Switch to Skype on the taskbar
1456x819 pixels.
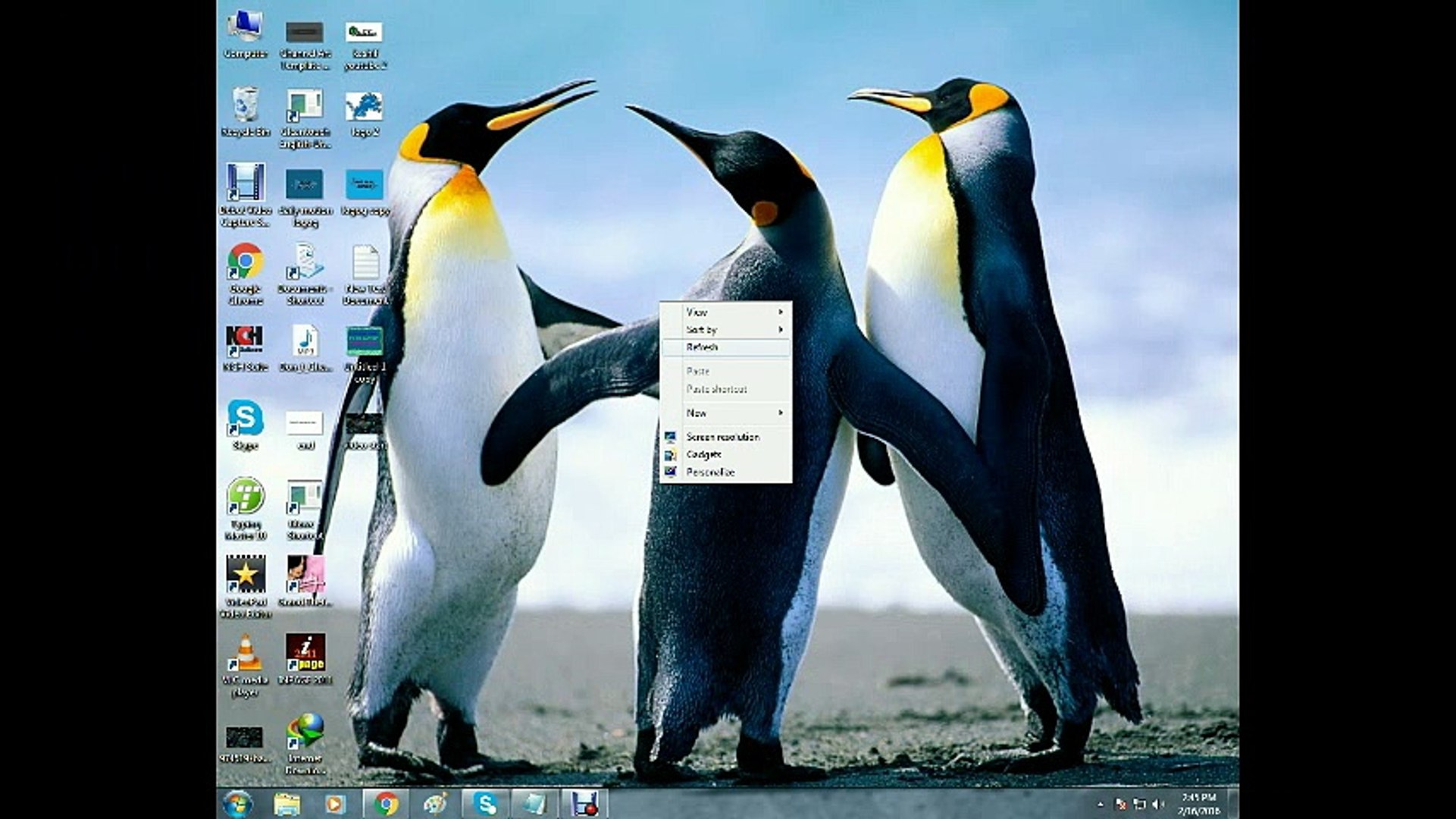pyautogui.click(x=485, y=804)
